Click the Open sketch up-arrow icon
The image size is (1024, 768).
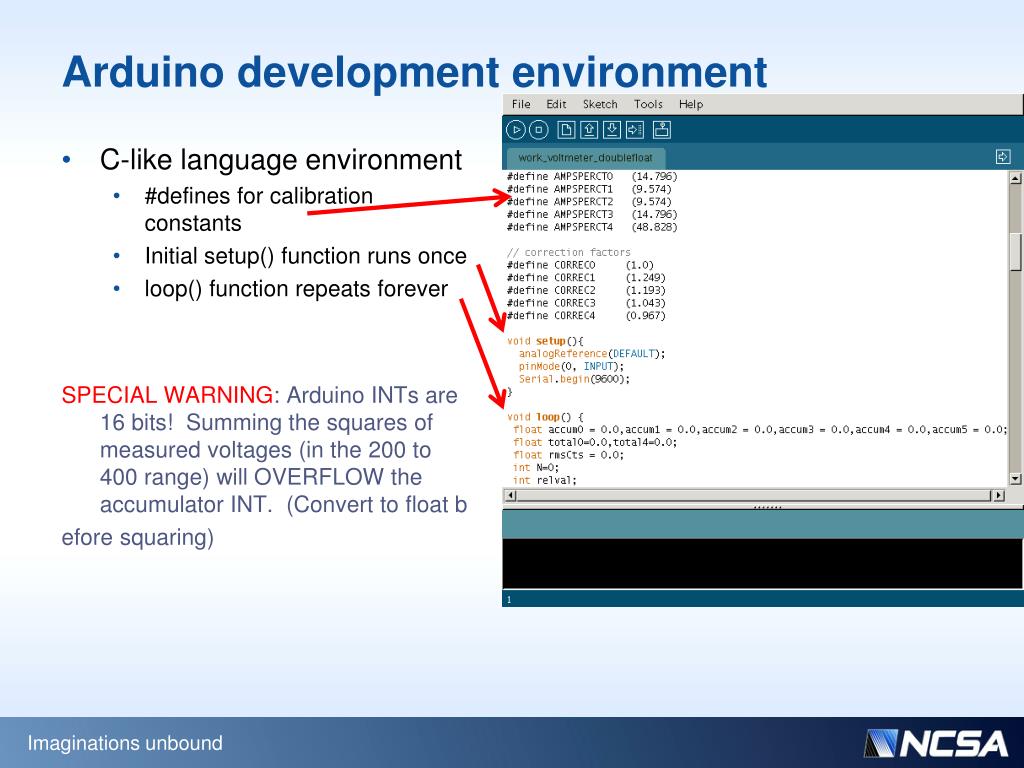(x=589, y=130)
